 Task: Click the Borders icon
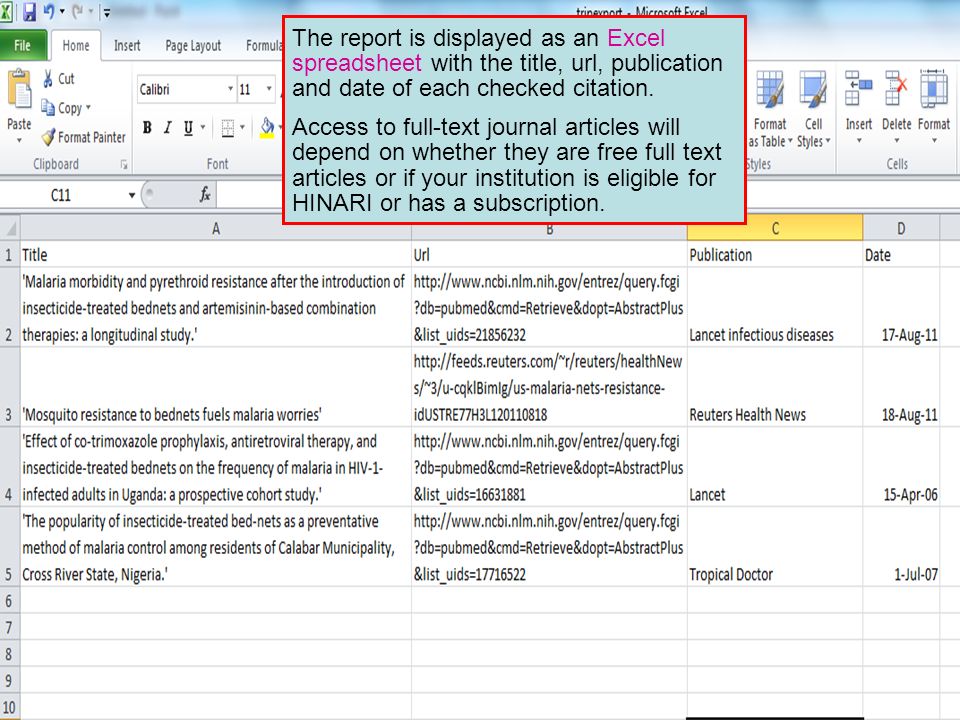pos(228,128)
